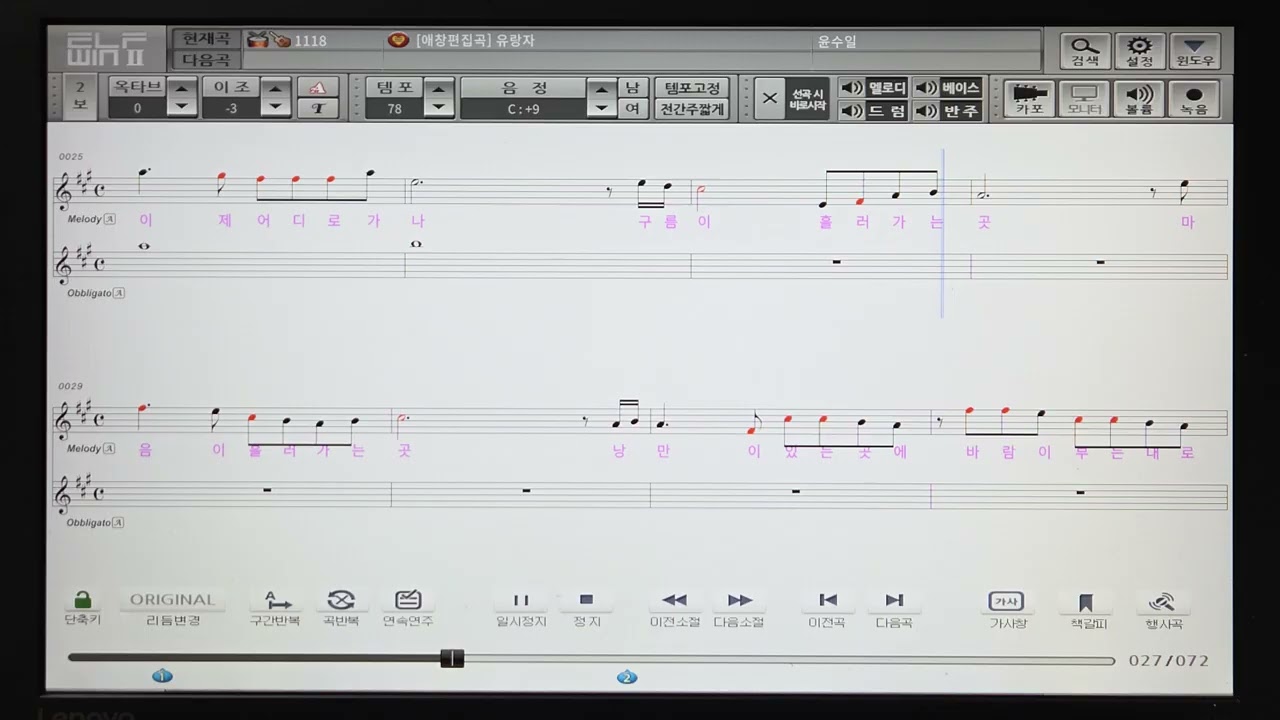The width and height of the screenshot is (1280, 720).
Task: Click the 모니터 monitor icon
Action: point(1085,99)
